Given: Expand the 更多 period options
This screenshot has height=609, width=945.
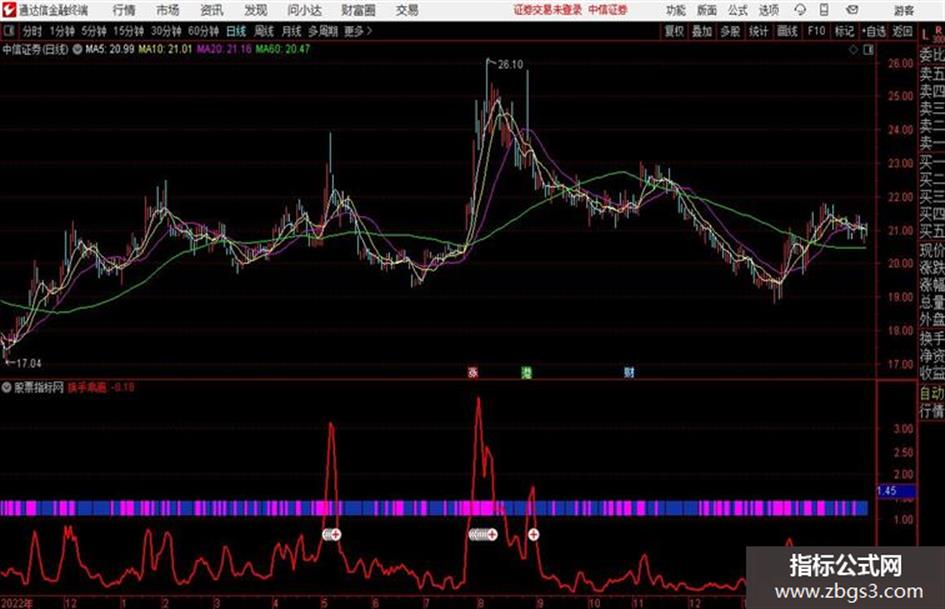Looking at the screenshot, I should 358,31.
